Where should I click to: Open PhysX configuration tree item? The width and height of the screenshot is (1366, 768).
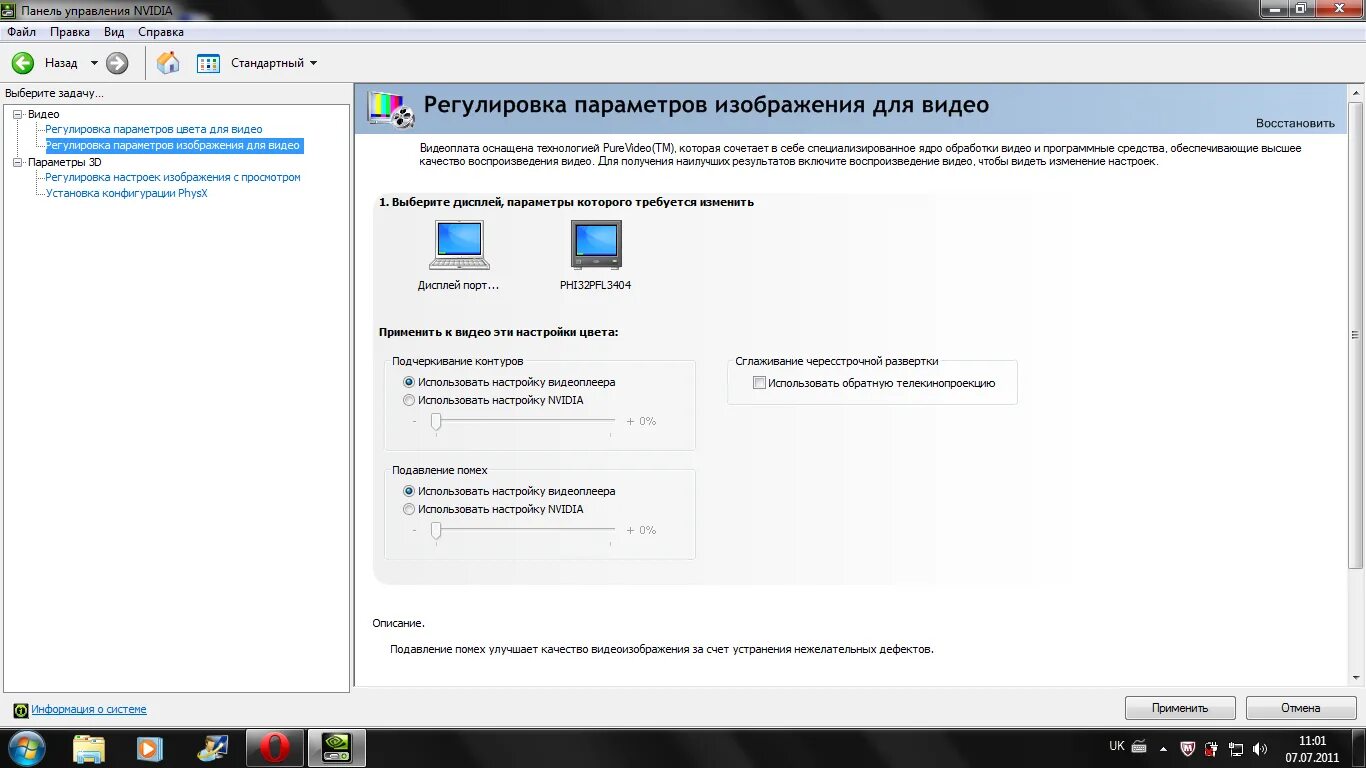click(x=127, y=193)
